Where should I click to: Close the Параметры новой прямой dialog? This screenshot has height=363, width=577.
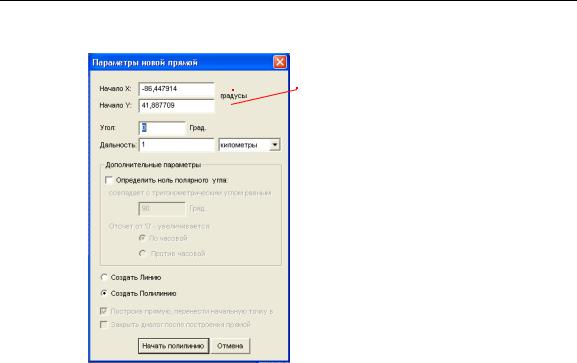point(280,62)
